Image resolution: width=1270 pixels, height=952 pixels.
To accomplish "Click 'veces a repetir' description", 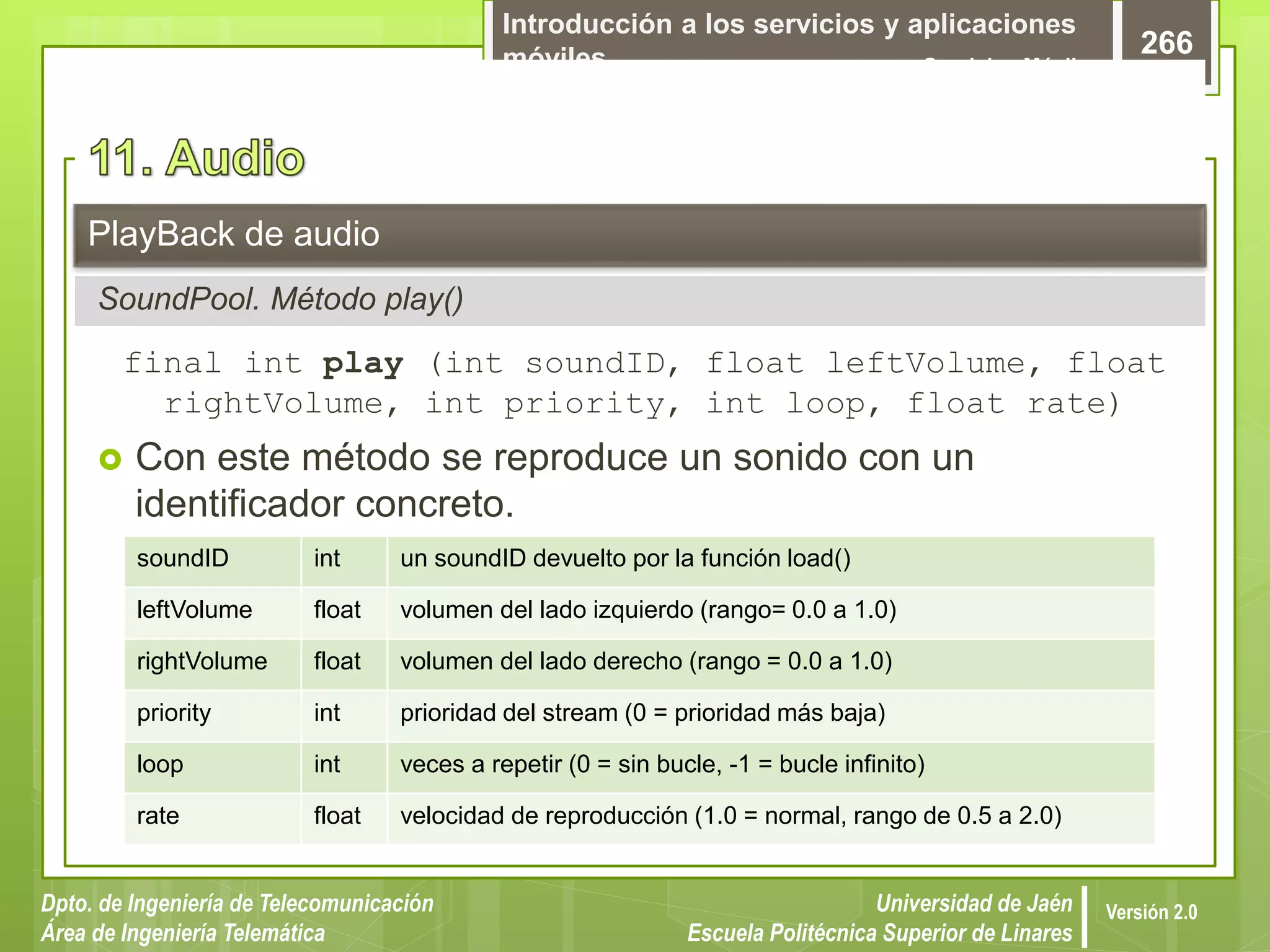I will tap(662, 765).
